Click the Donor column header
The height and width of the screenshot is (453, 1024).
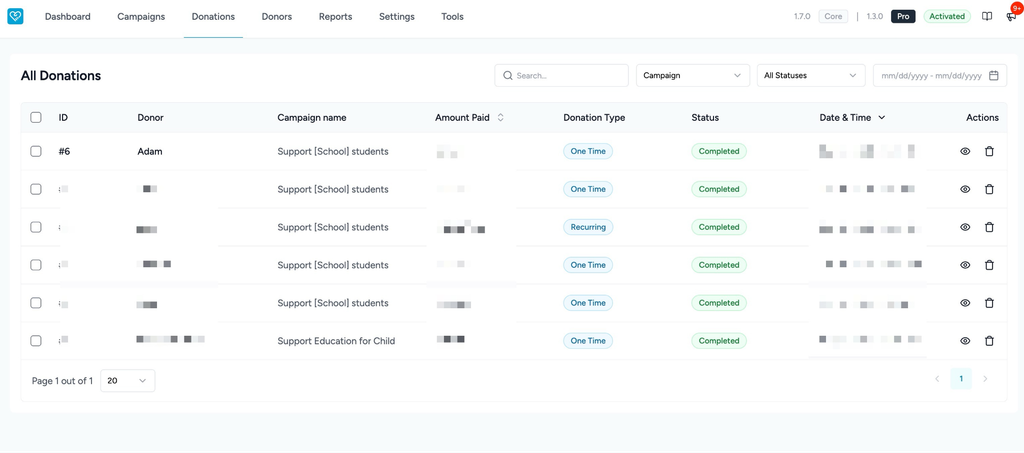pos(150,117)
